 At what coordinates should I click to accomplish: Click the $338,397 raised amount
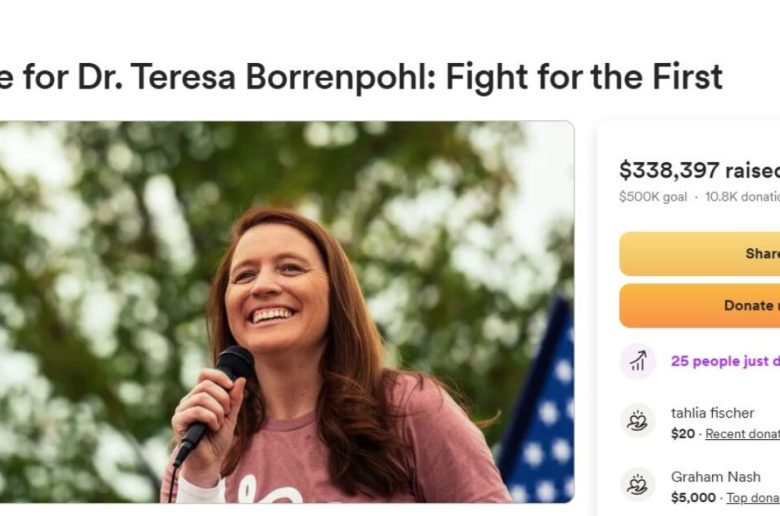(698, 170)
